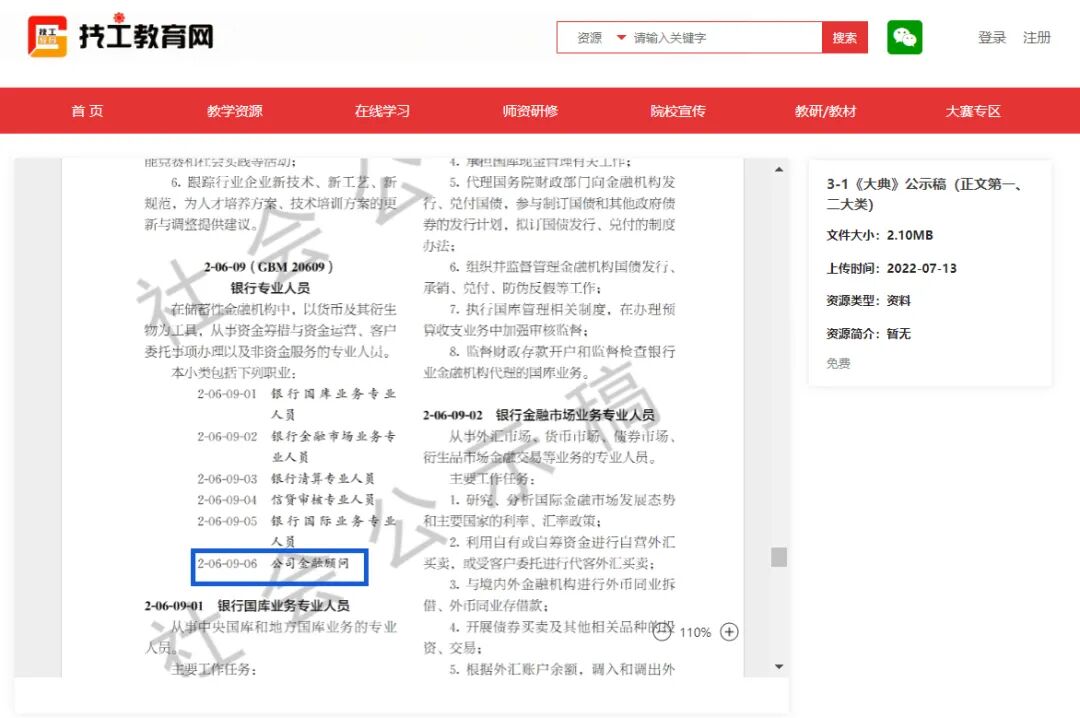Click the 2-06-09-01 list entry
The height and width of the screenshot is (718, 1080).
(296, 404)
